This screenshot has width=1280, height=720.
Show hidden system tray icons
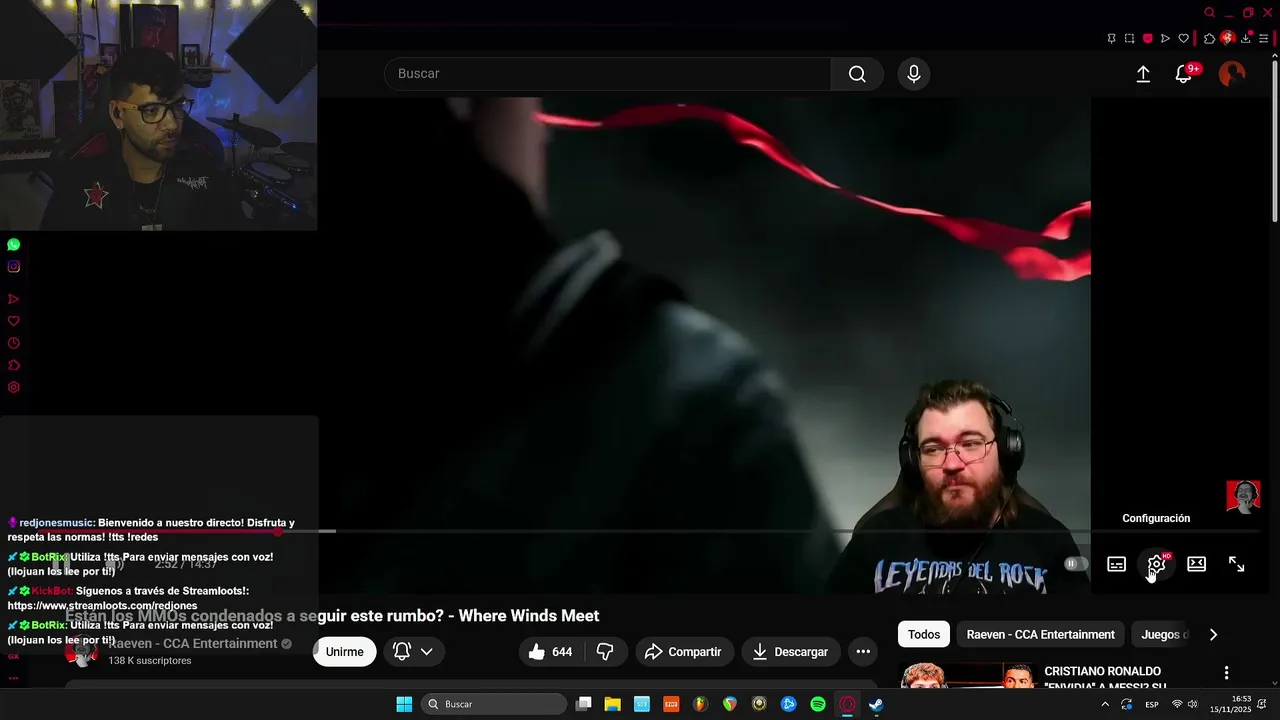click(x=1105, y=704)
